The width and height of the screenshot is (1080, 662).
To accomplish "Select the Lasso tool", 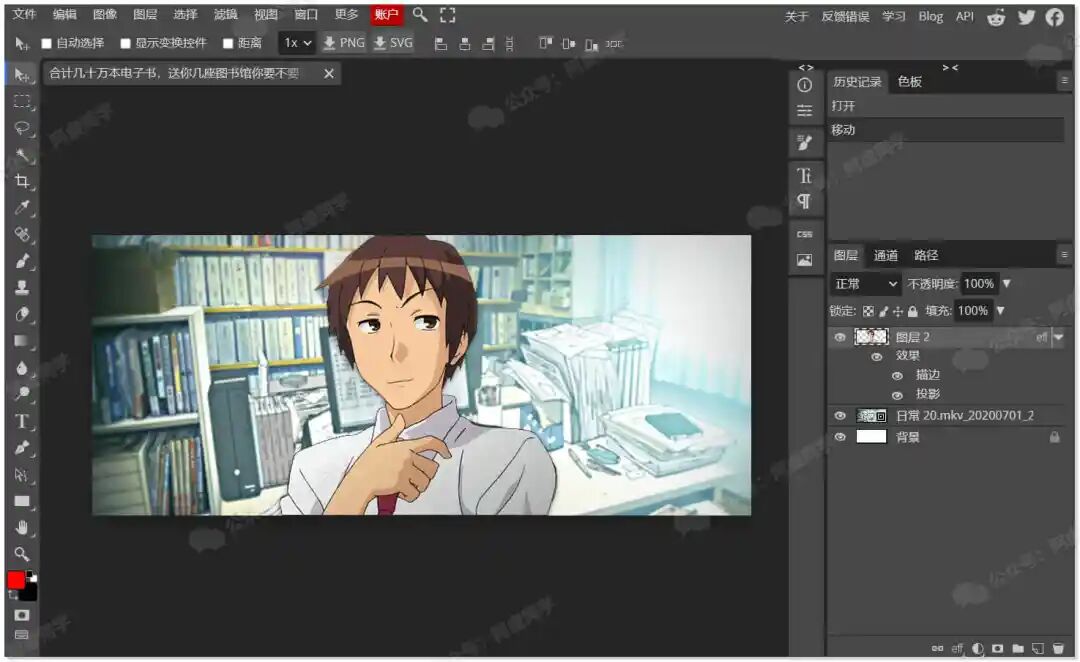I will 22,128.
